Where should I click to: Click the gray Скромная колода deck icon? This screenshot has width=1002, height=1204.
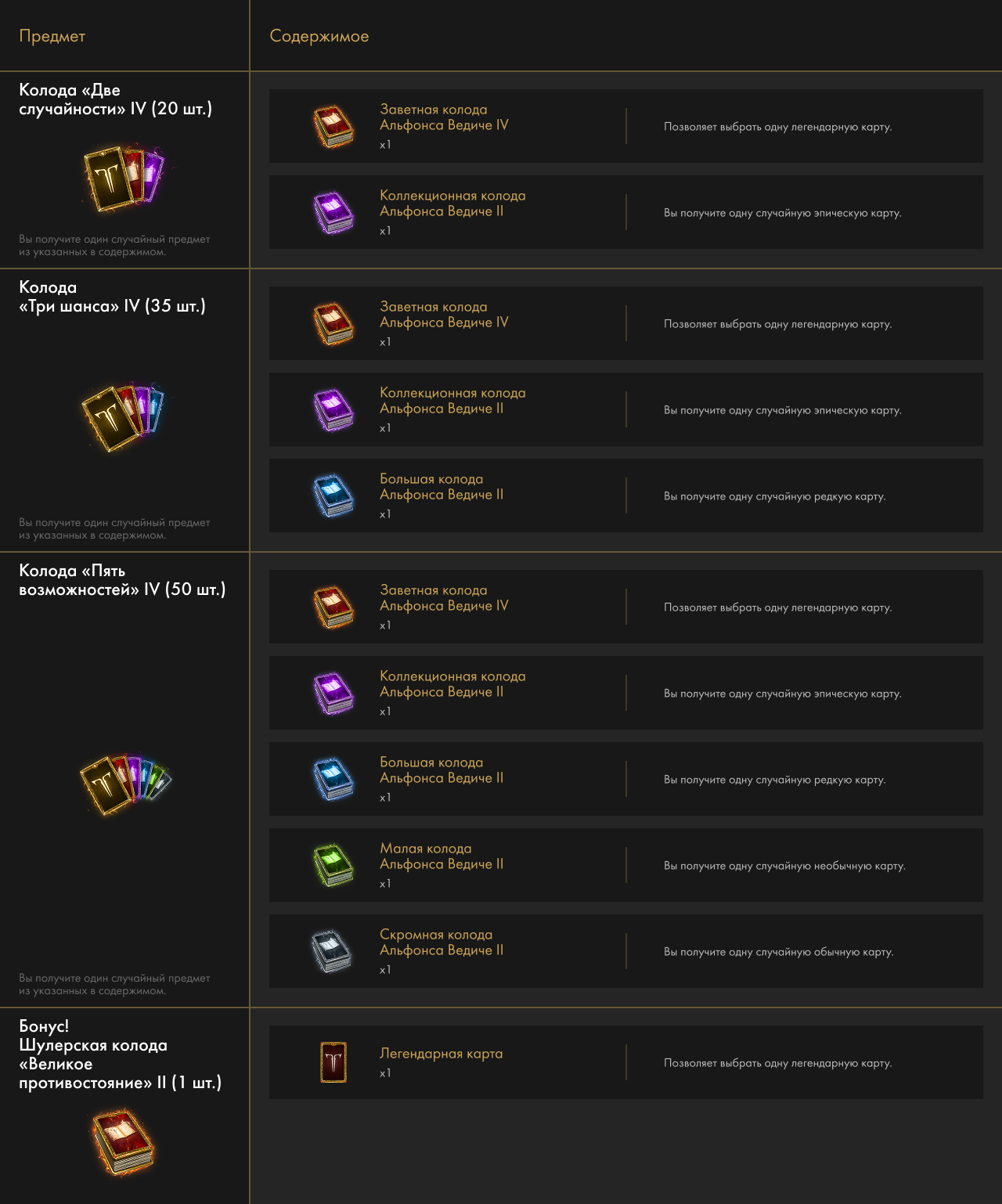click(333, 951)
